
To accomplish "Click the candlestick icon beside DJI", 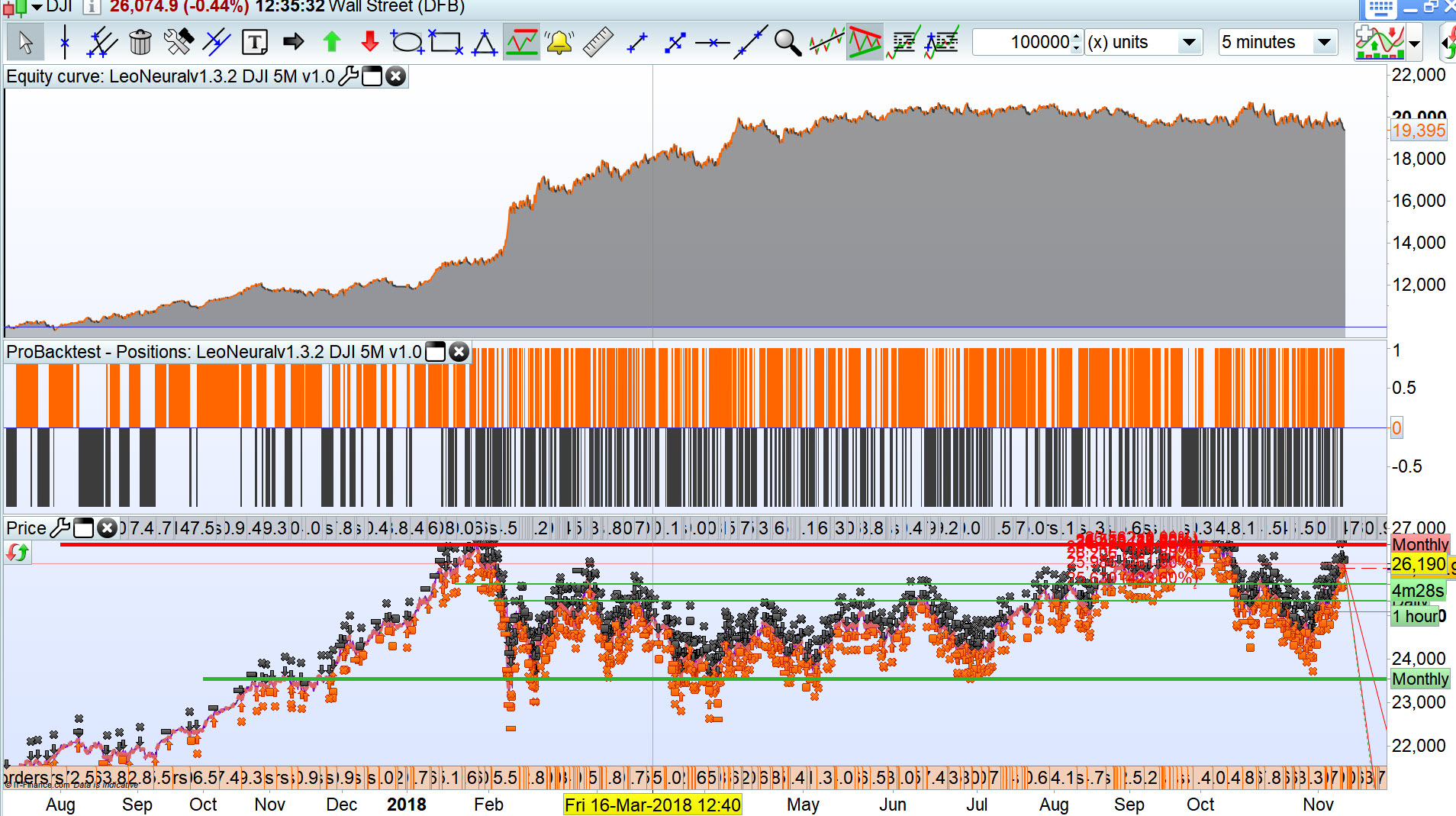I will click(x=15, y=8).
